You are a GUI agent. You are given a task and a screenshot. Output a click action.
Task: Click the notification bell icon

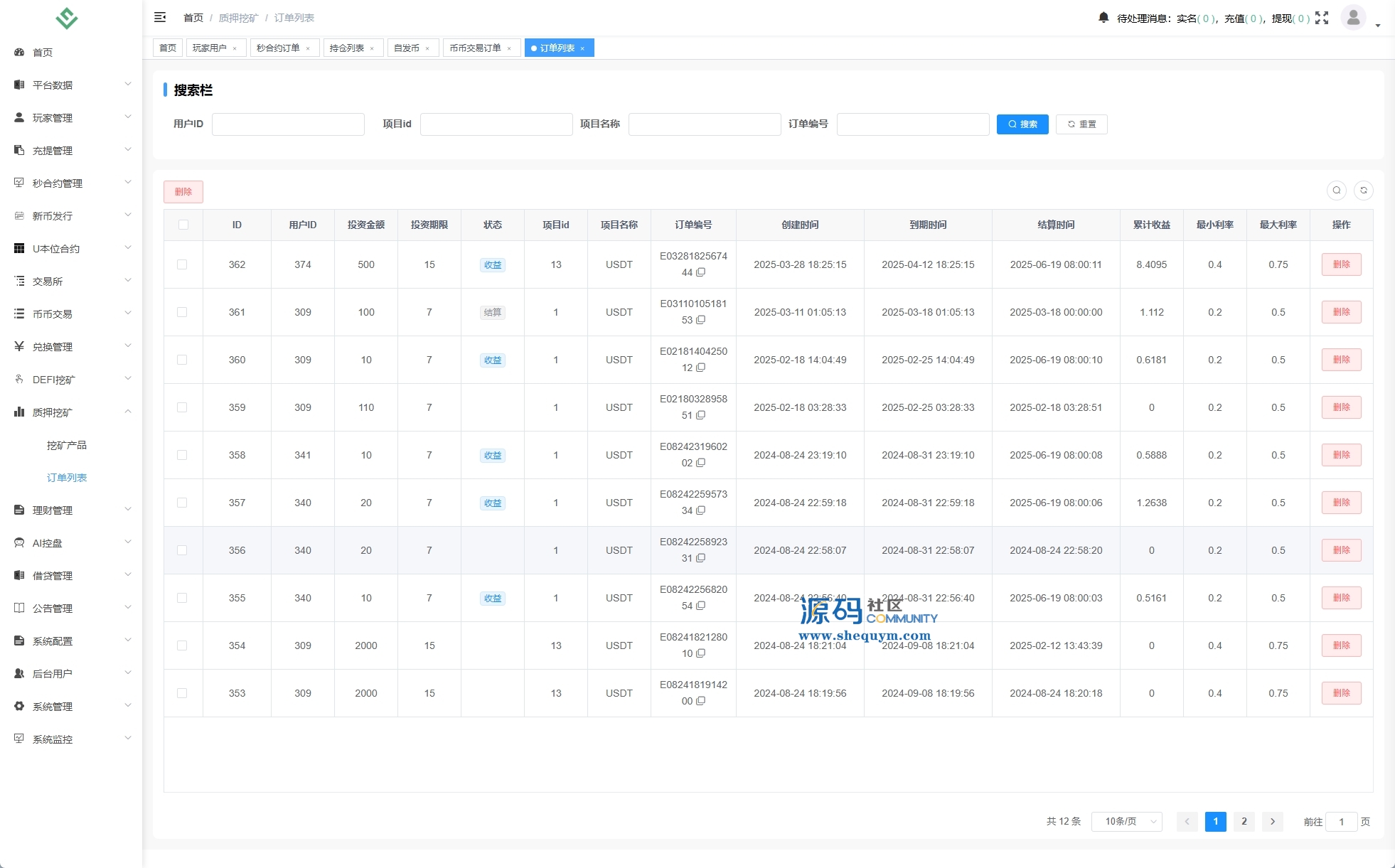[x=1103, y=18]
